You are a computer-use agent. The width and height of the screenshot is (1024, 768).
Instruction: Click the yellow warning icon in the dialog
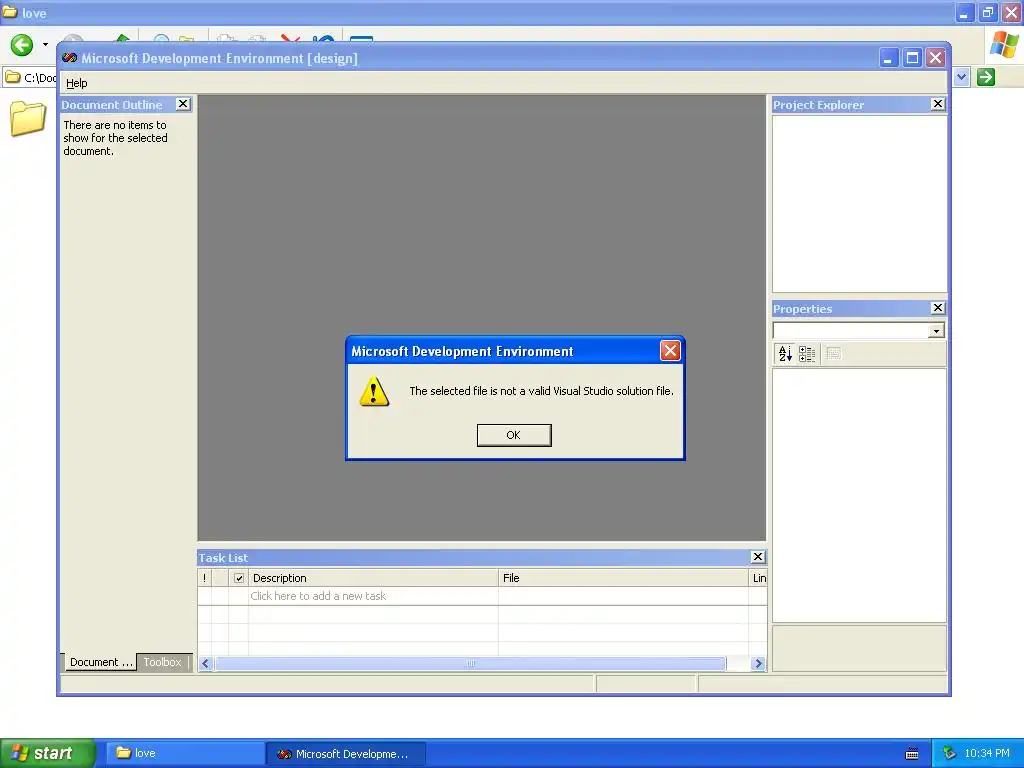click(x=374, y=391)
